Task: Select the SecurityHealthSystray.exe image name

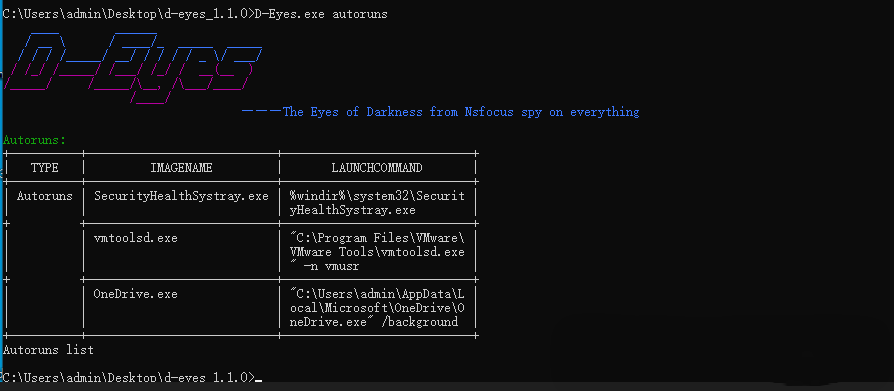Action: (181, 196)
